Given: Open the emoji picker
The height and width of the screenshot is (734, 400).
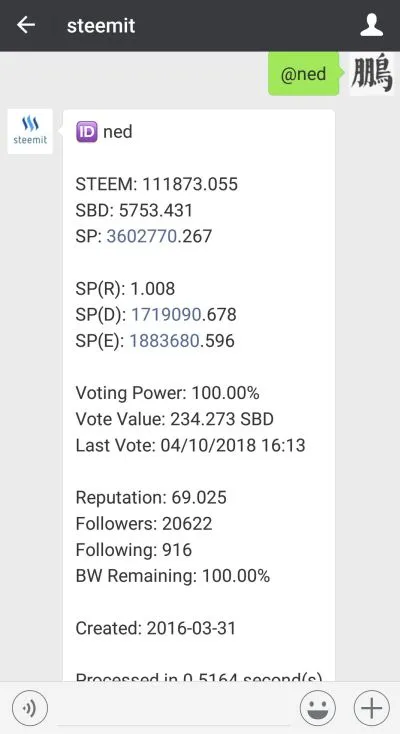Looking at the screenshot, I should 318,708.
